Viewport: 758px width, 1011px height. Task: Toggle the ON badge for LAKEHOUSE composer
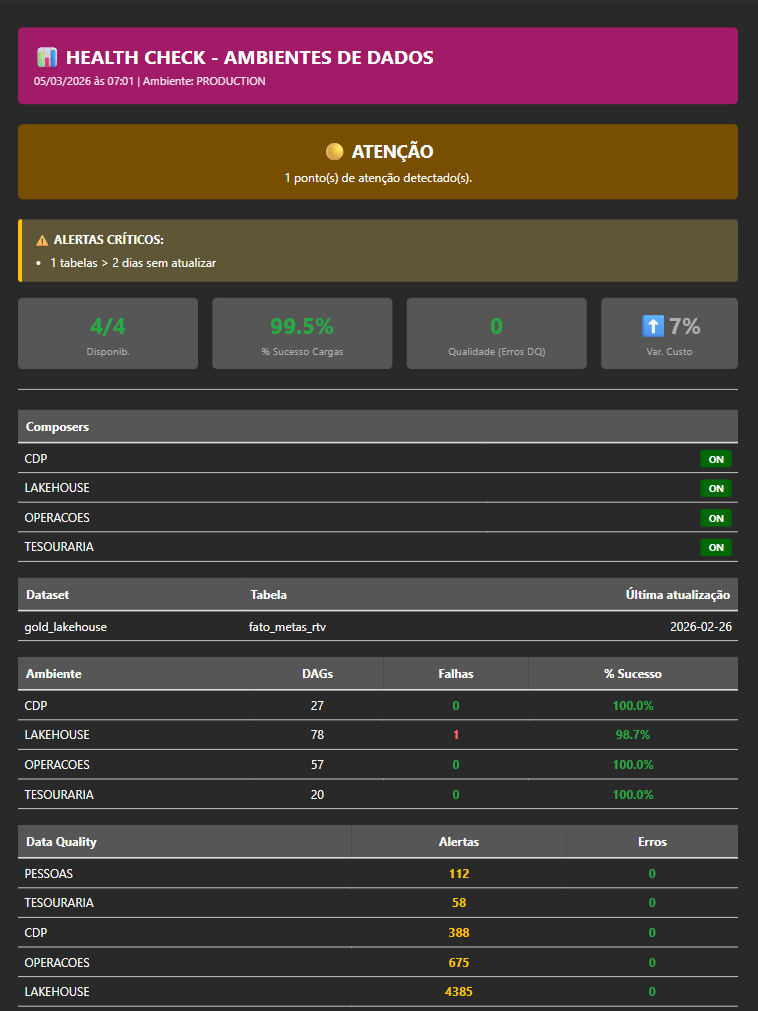716,489
